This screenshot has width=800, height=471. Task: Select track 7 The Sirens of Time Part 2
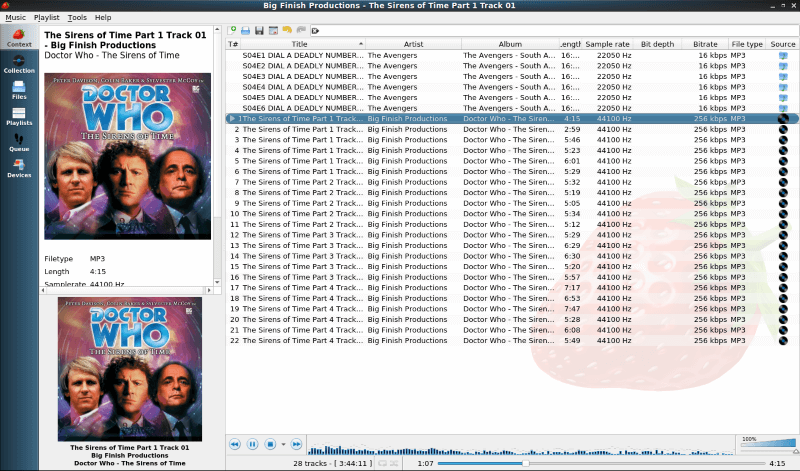click(512, 182)
